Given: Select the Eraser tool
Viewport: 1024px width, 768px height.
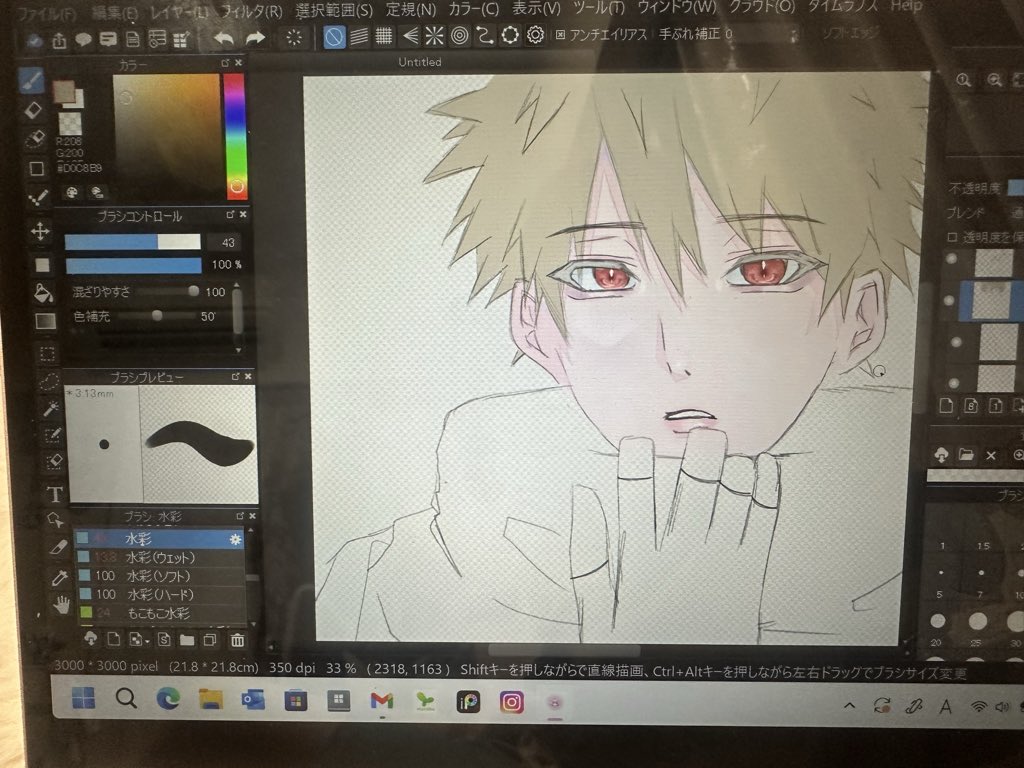Looking at the screenshot, I should (x=33, y=110).
